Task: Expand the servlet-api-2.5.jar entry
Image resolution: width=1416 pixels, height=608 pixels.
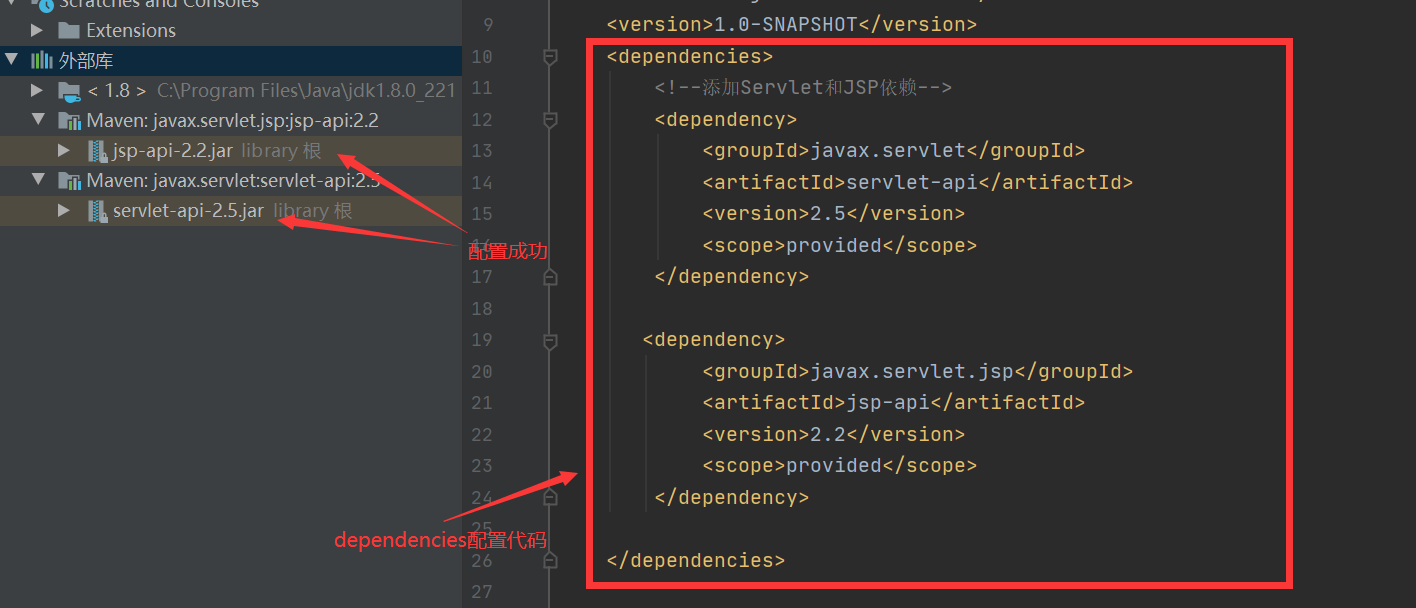Action: point(63,211)
